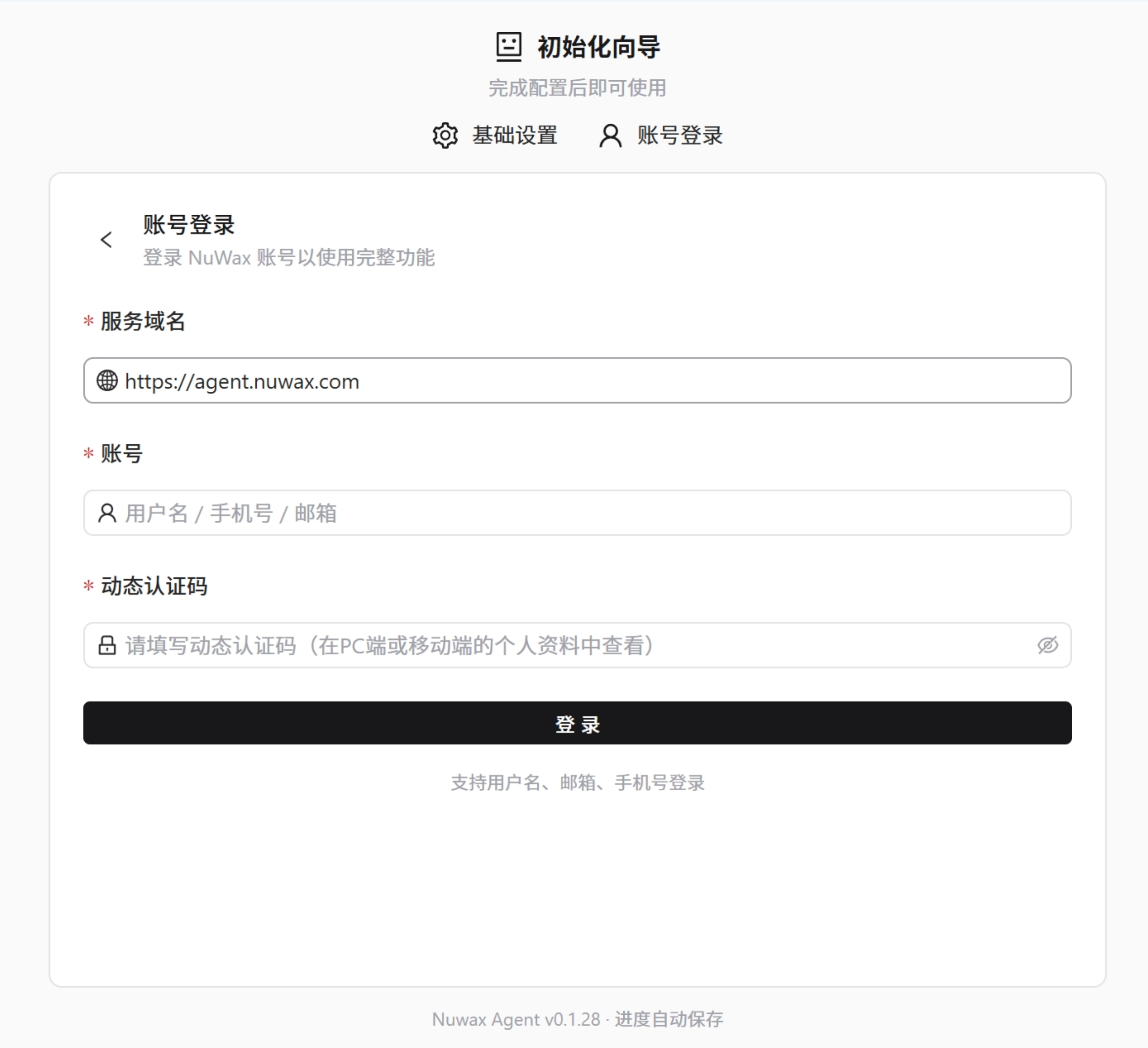
Task: Click the globe icon in the domain field
Action: 108,381
